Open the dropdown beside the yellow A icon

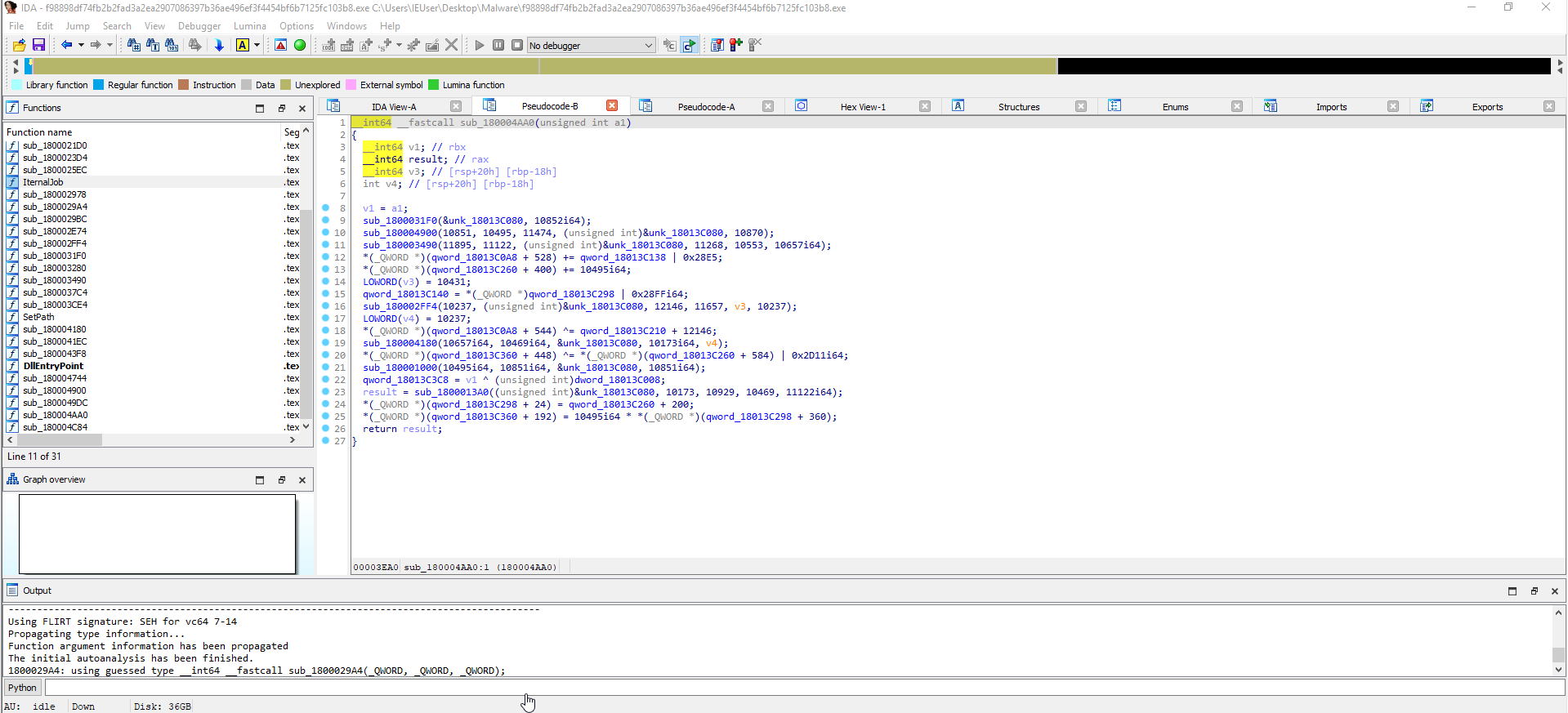point(257,45)
